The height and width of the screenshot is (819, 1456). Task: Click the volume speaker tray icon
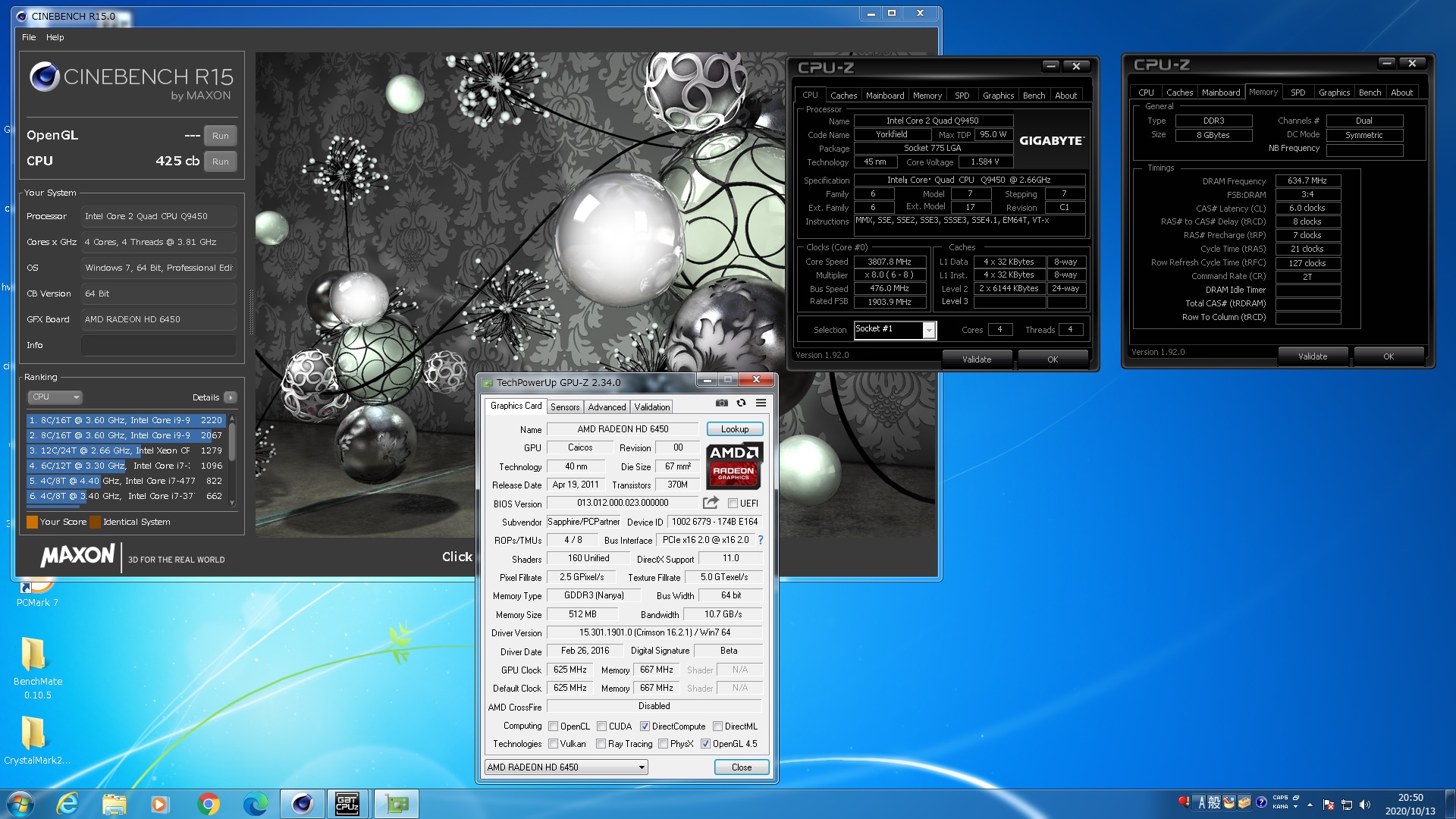[1365, 805]
